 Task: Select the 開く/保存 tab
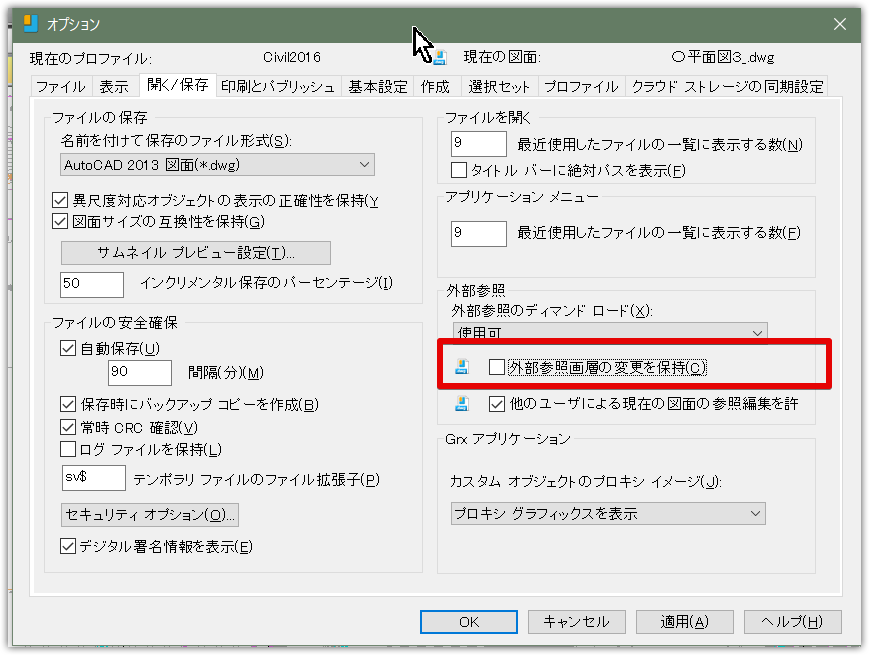[x=178, y=84]
